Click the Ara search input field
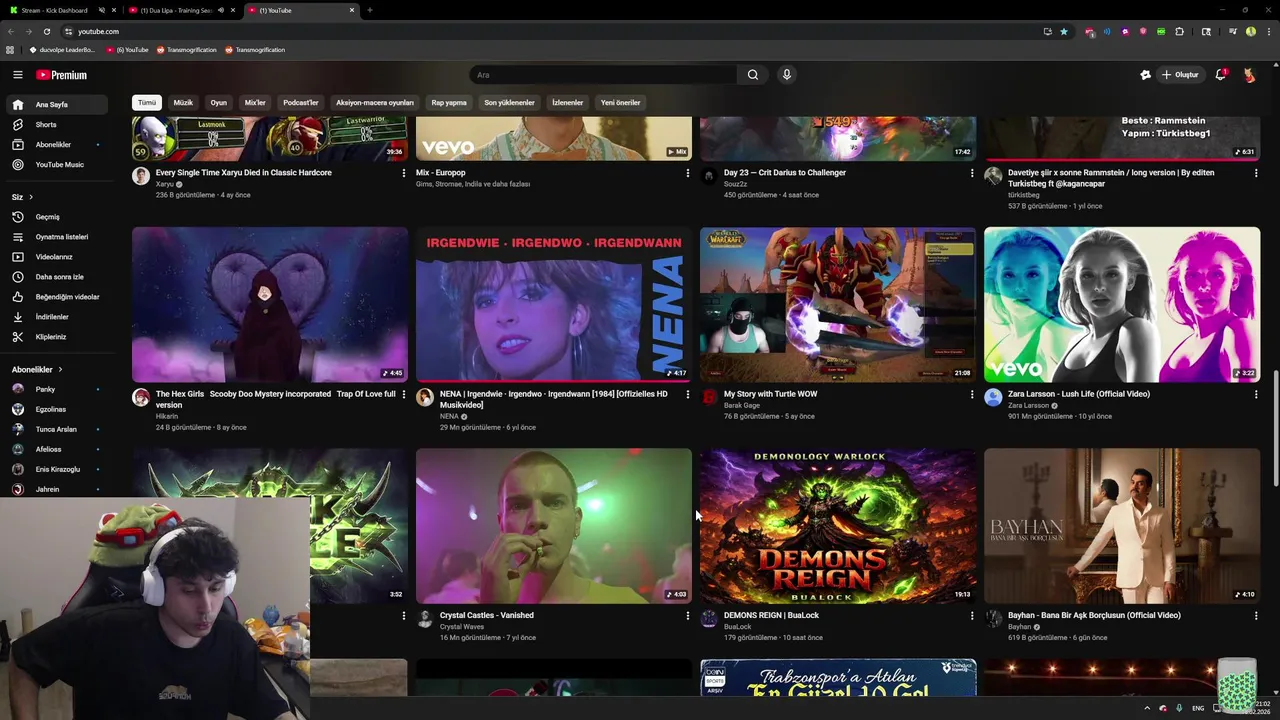This screenshot has width=1280, height=720. coord(603,75)
